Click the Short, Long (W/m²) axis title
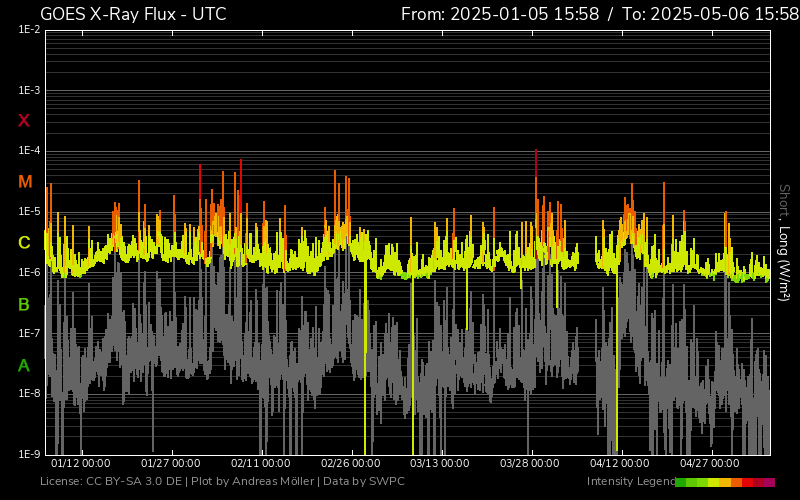Viewport: 800px width, 500px height. 784,243
